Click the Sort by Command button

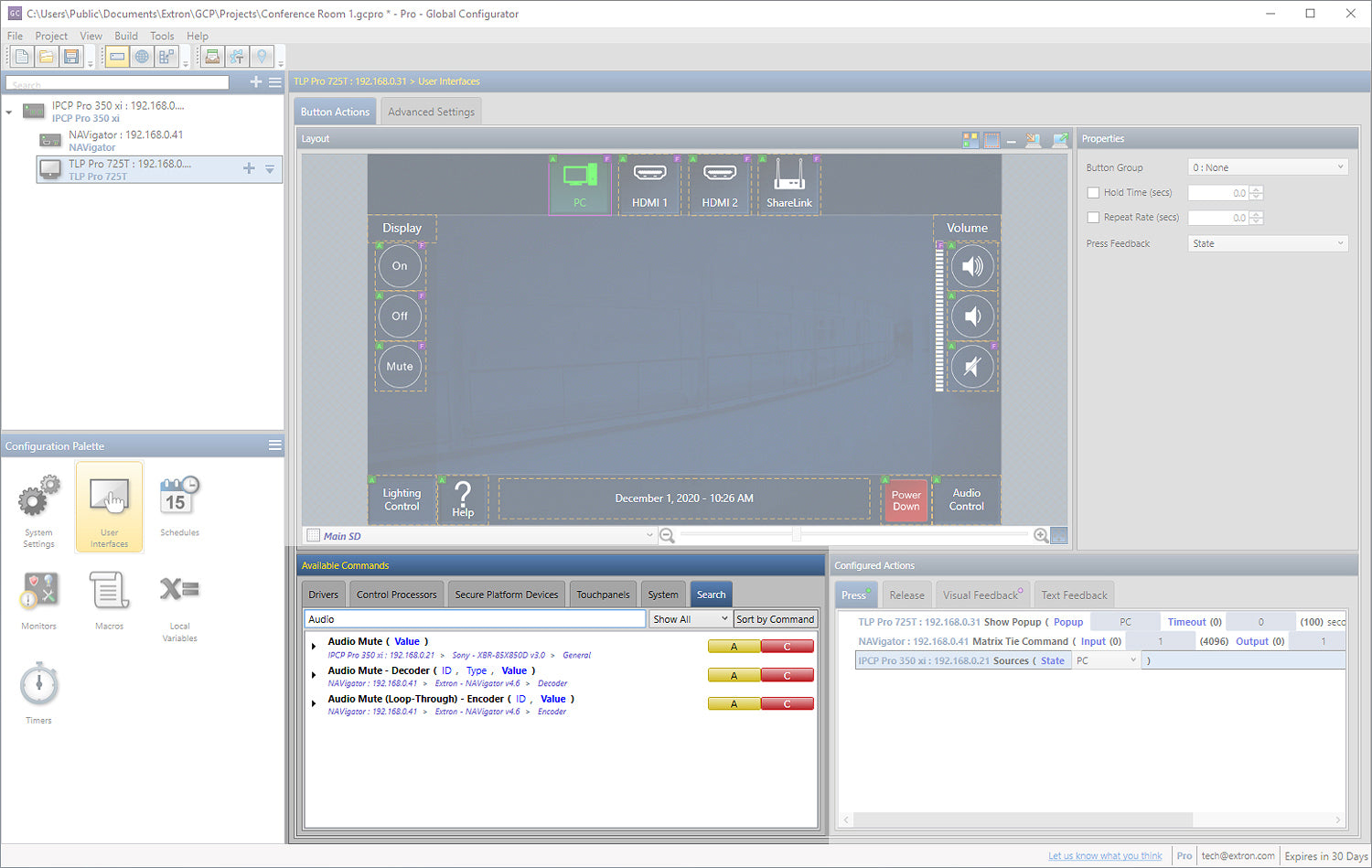(775, 619)
